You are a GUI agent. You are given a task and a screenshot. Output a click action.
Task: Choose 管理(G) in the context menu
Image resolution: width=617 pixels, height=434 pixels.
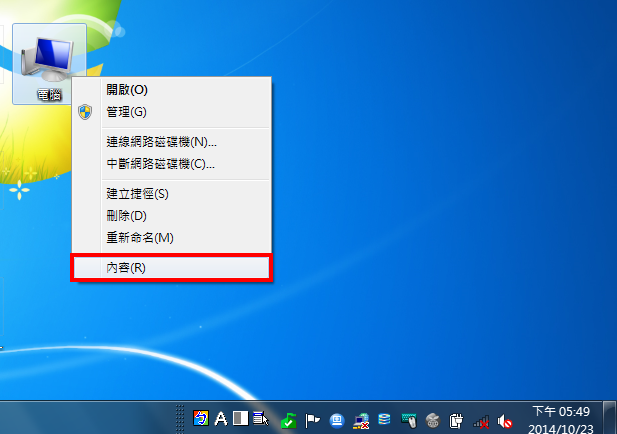pyautogui.click(x=127, y=111)
